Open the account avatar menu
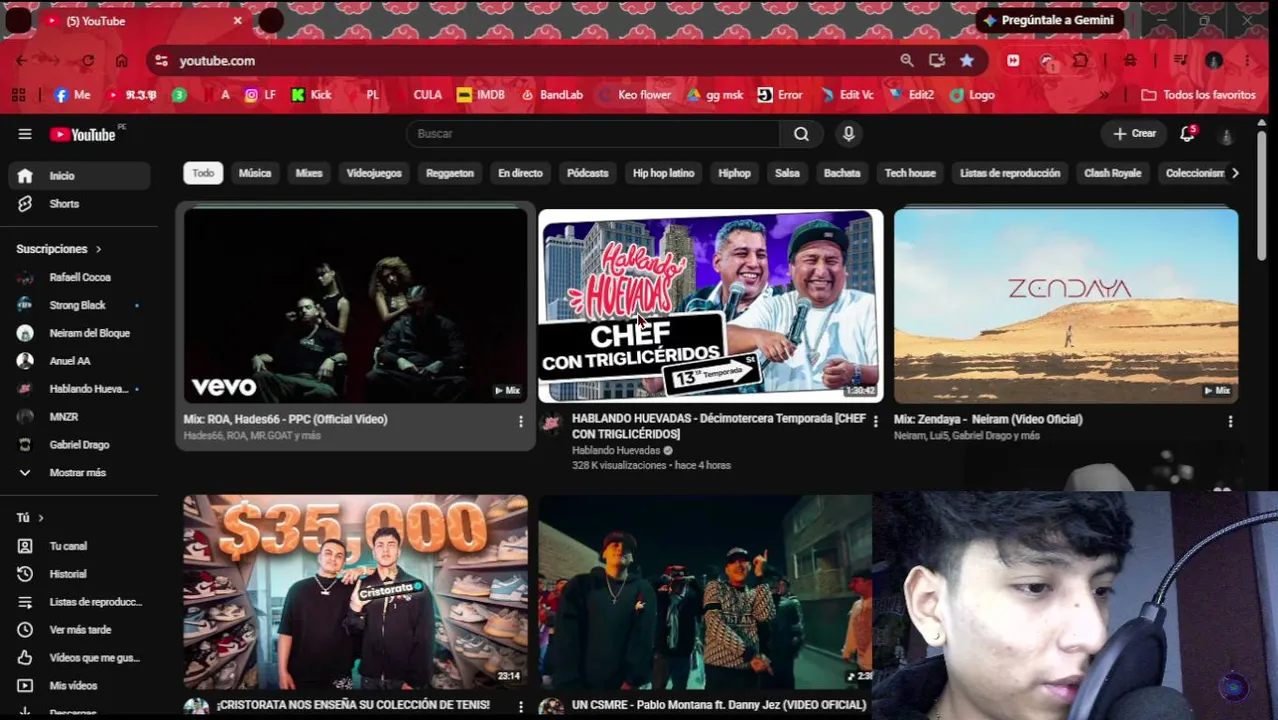 1227,135
